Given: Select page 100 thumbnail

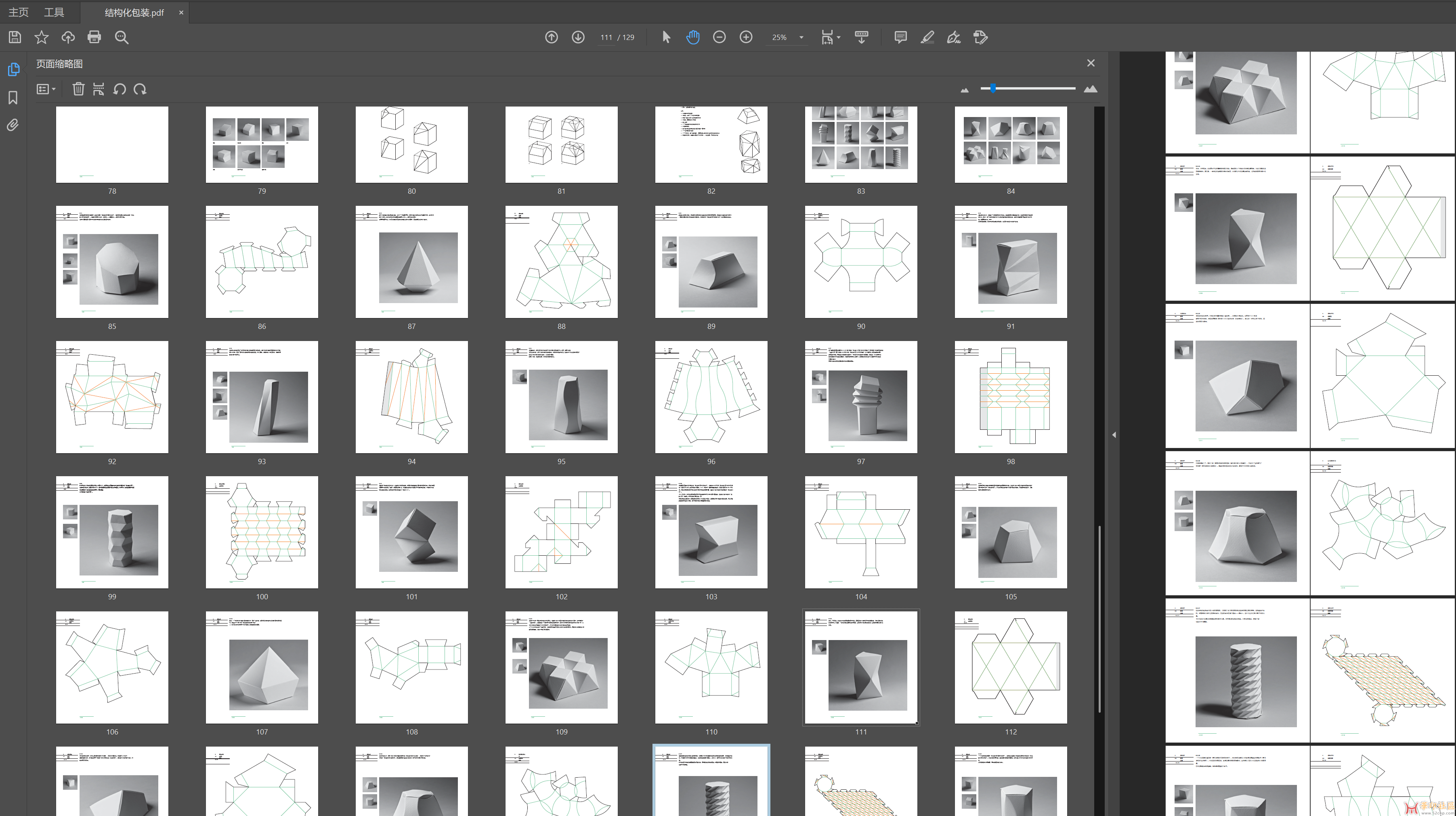Looking at the screenshot, I should [262, 532].
